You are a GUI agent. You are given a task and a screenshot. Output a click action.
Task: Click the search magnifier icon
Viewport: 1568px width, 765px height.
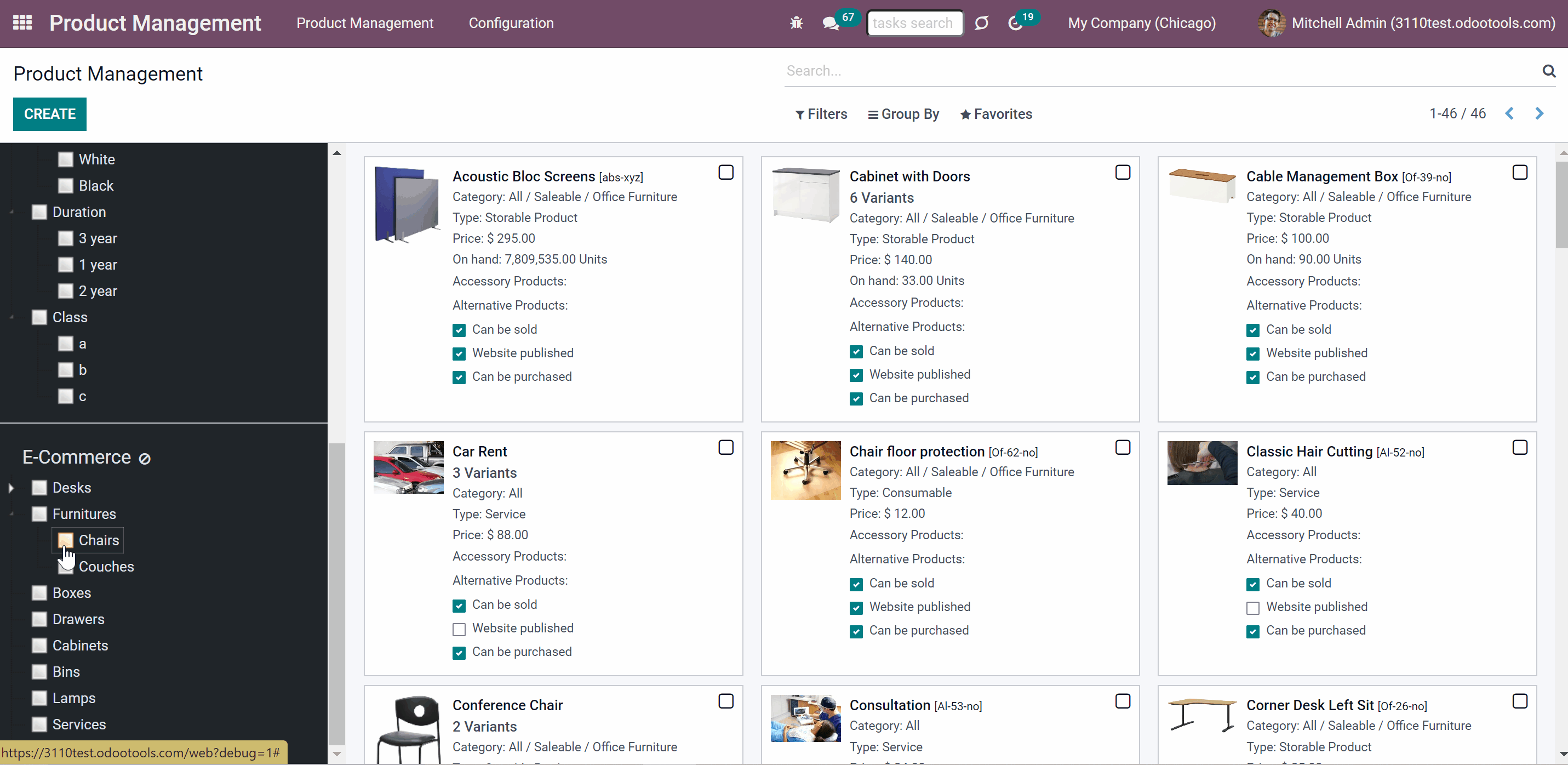click(1549, 71)
